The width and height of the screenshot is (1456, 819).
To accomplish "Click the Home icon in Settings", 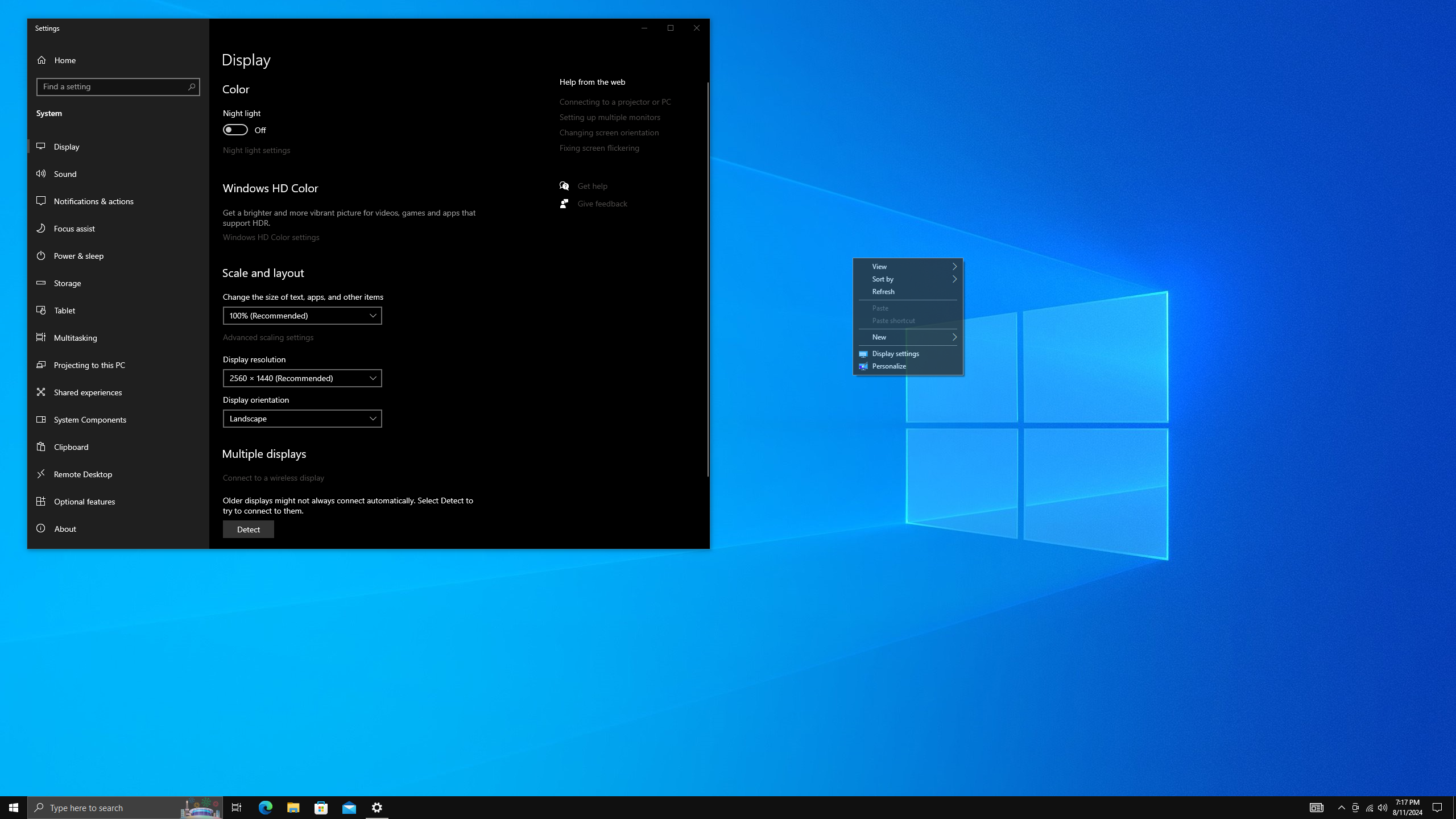I will point(42,60).
